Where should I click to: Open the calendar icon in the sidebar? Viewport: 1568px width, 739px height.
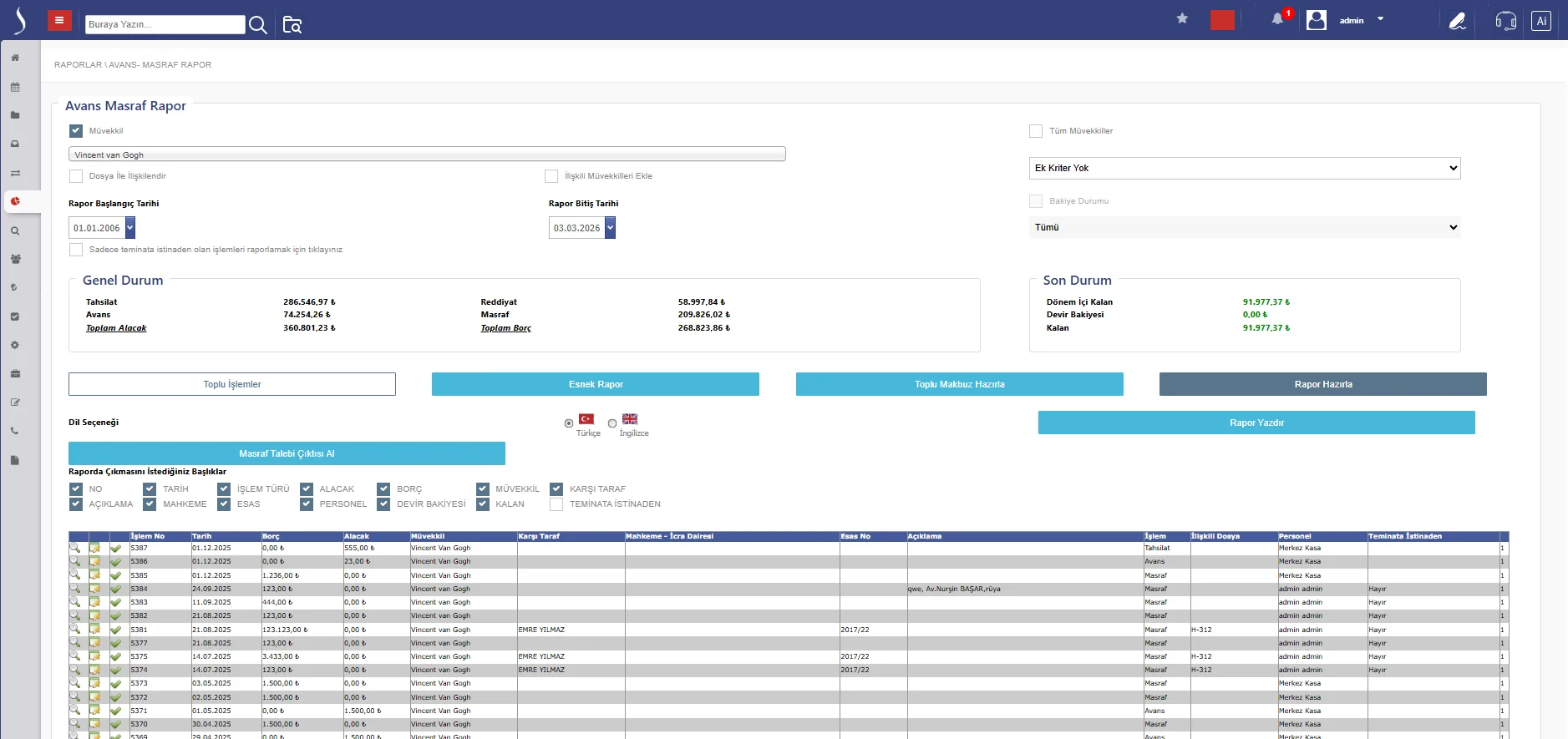point(15,87)
